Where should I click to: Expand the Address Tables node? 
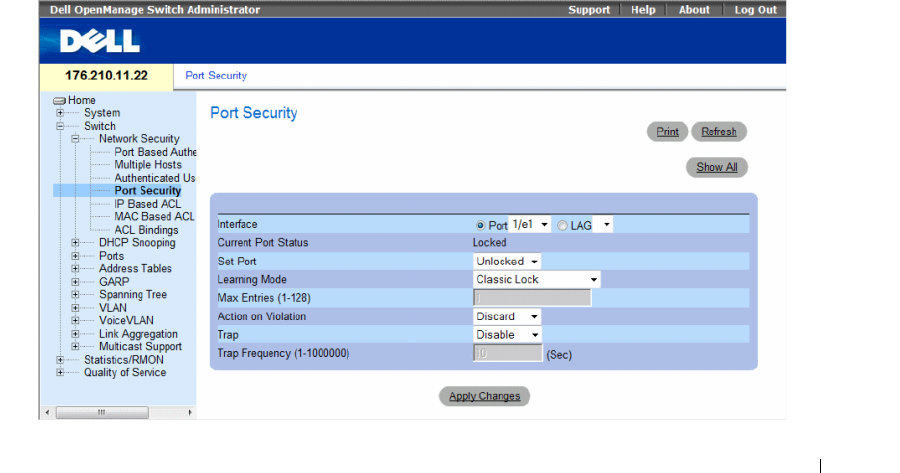tap(75, 269)
